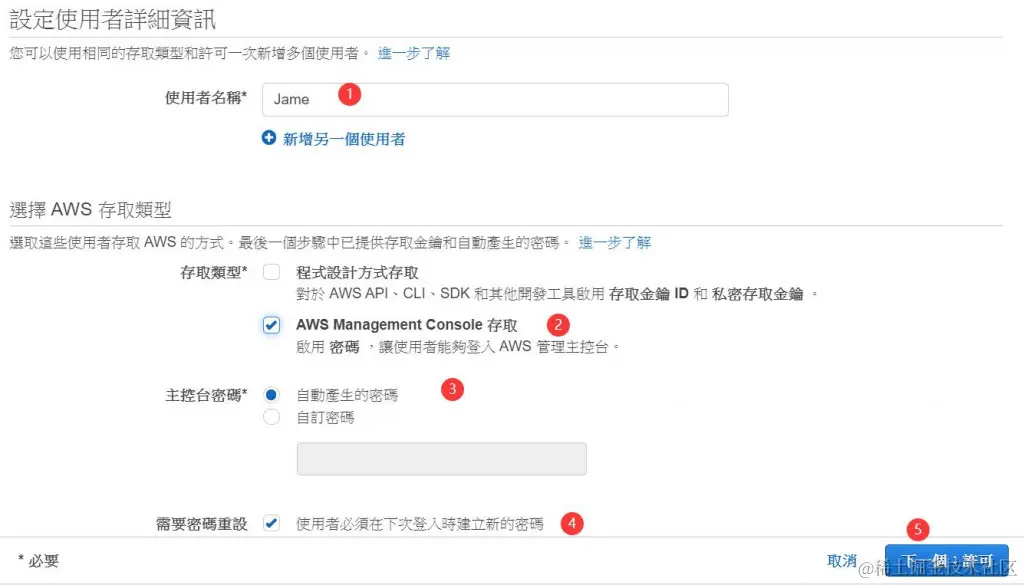
Task: Click red annotation badge number 5
Action: point(917,530)
